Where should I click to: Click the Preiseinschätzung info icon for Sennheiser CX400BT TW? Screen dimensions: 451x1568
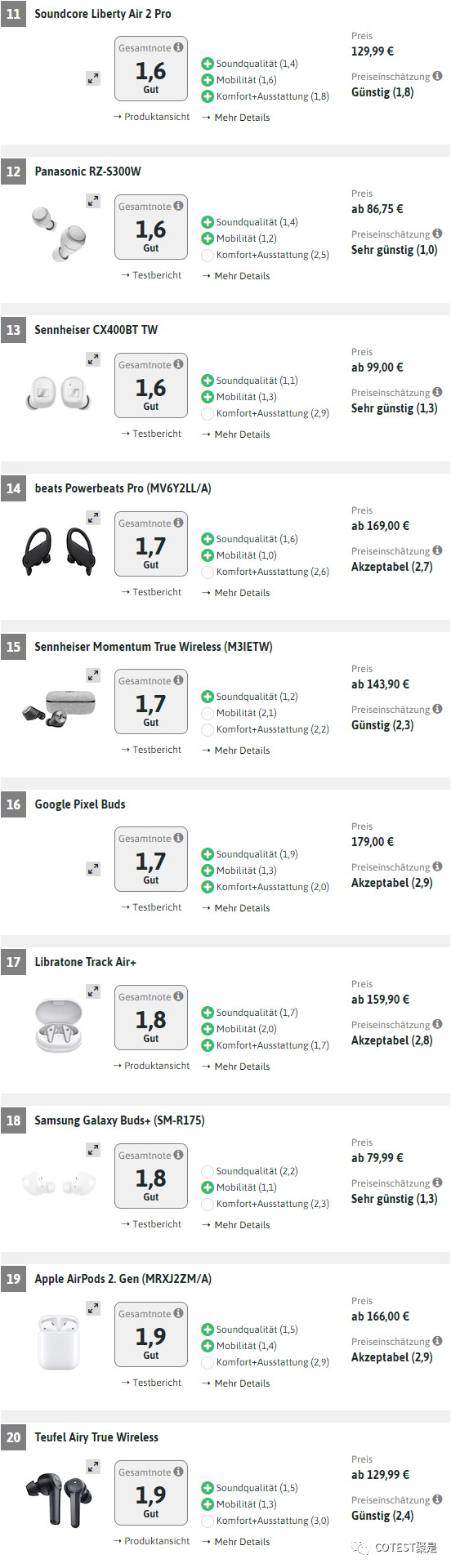437,392
